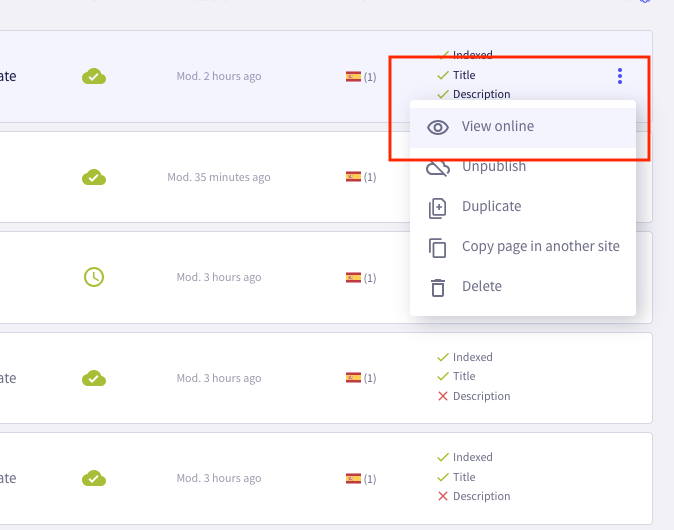
Task: Click the crossed-out cloud Unpublish icon
Action: coord(437,167)
